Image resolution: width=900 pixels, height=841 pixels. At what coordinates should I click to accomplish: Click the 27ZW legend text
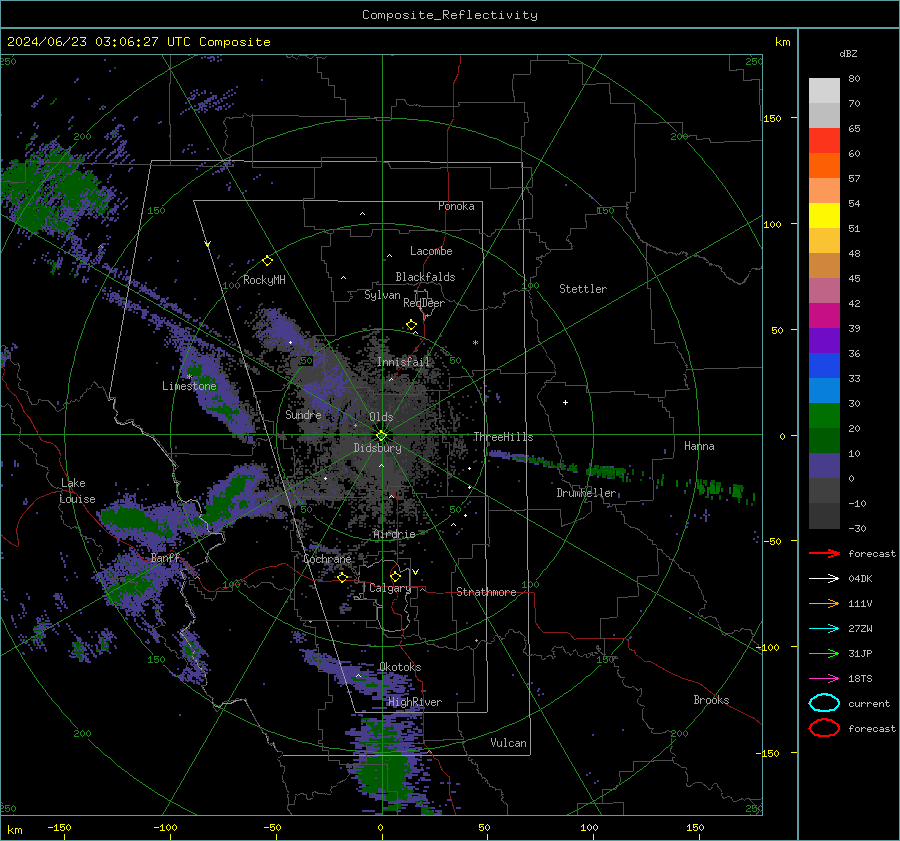coord(860,629)
